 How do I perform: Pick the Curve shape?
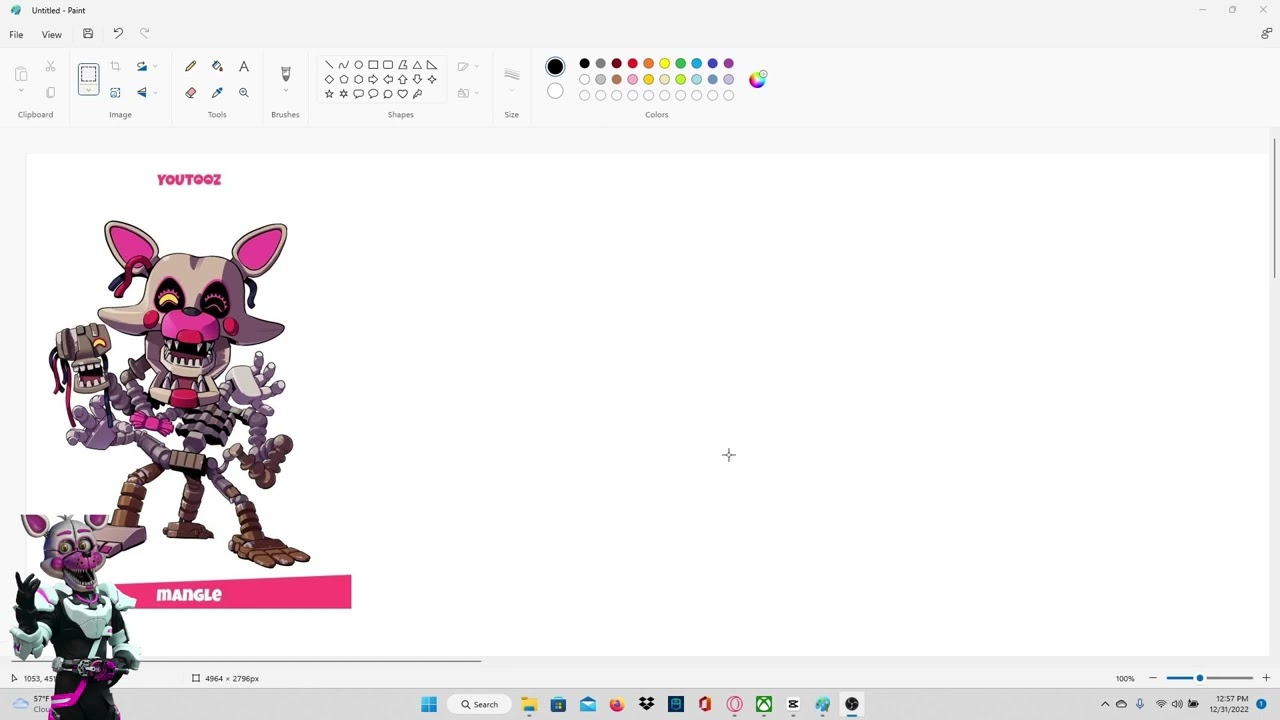pos(343,65)
